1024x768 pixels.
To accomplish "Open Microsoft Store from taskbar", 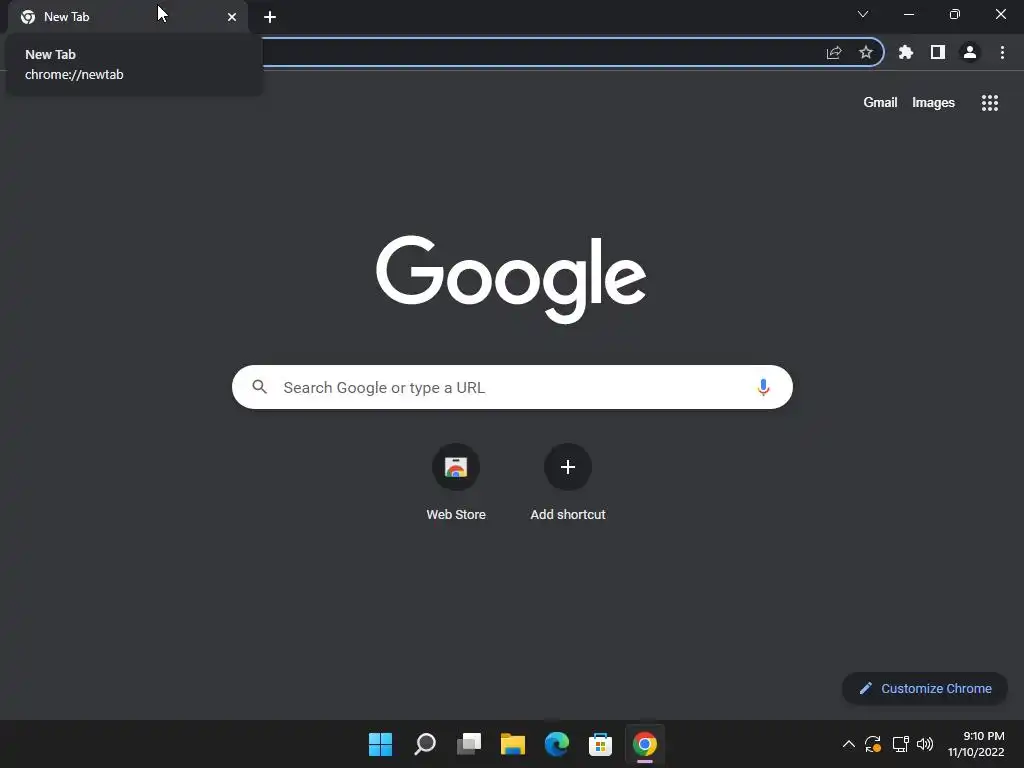I will (x=600, y=744).
